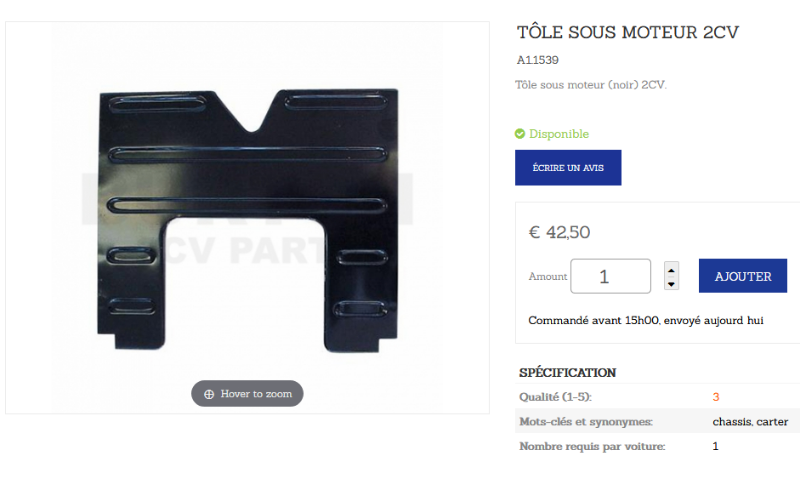Click the chassis, carter keywords text
Image resolution: width=800 pixels, height=490 pixels.
(750, 422)
